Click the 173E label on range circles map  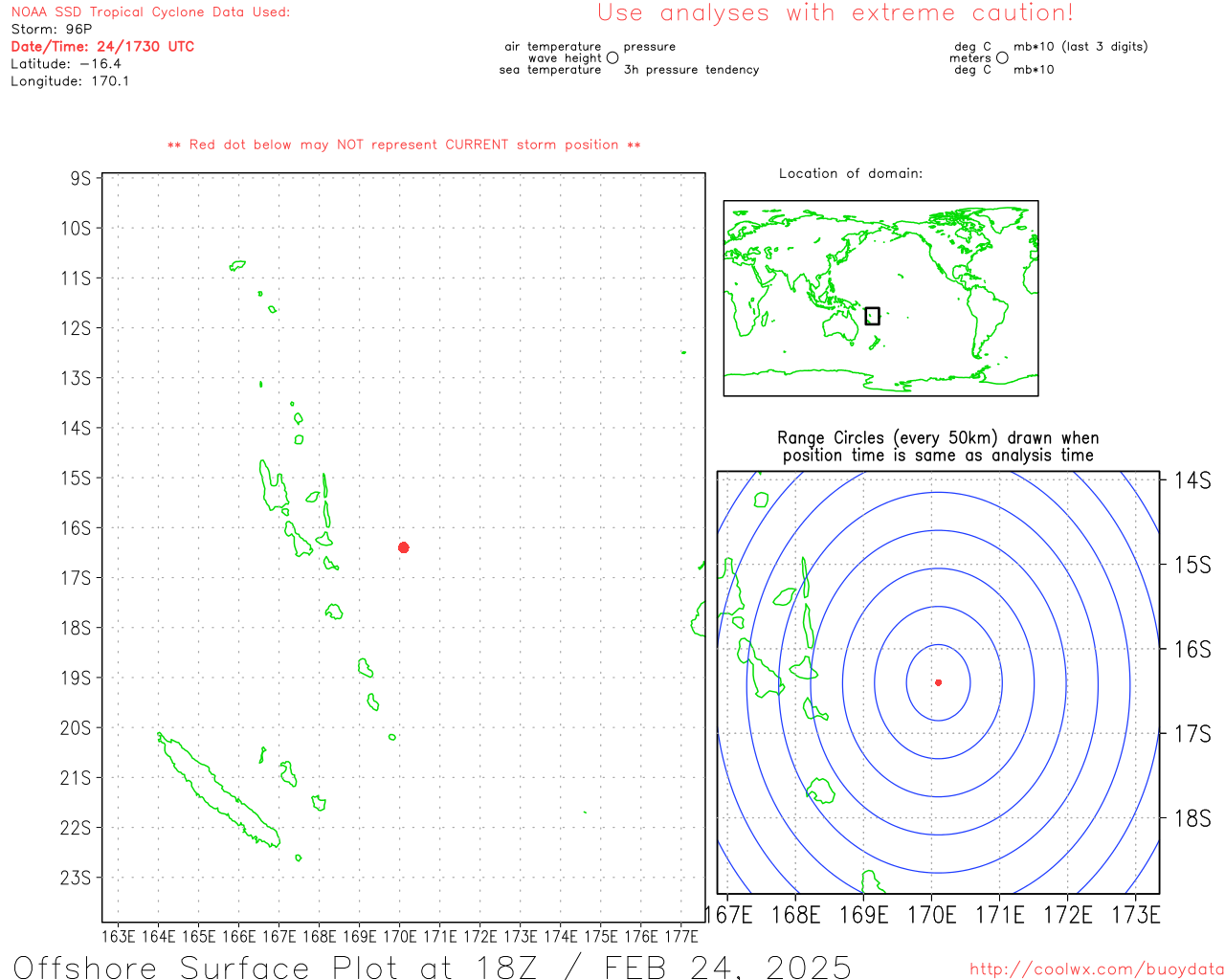point(1136,915)
